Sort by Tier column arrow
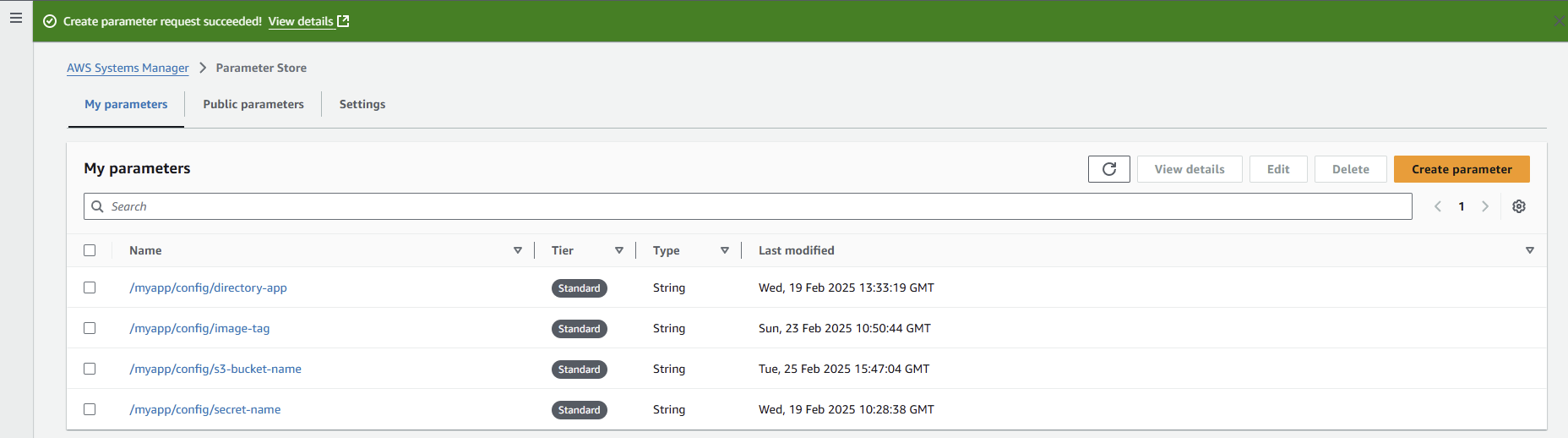The width and height of the screenshot is (1568, 438). [x=618, y=250]
